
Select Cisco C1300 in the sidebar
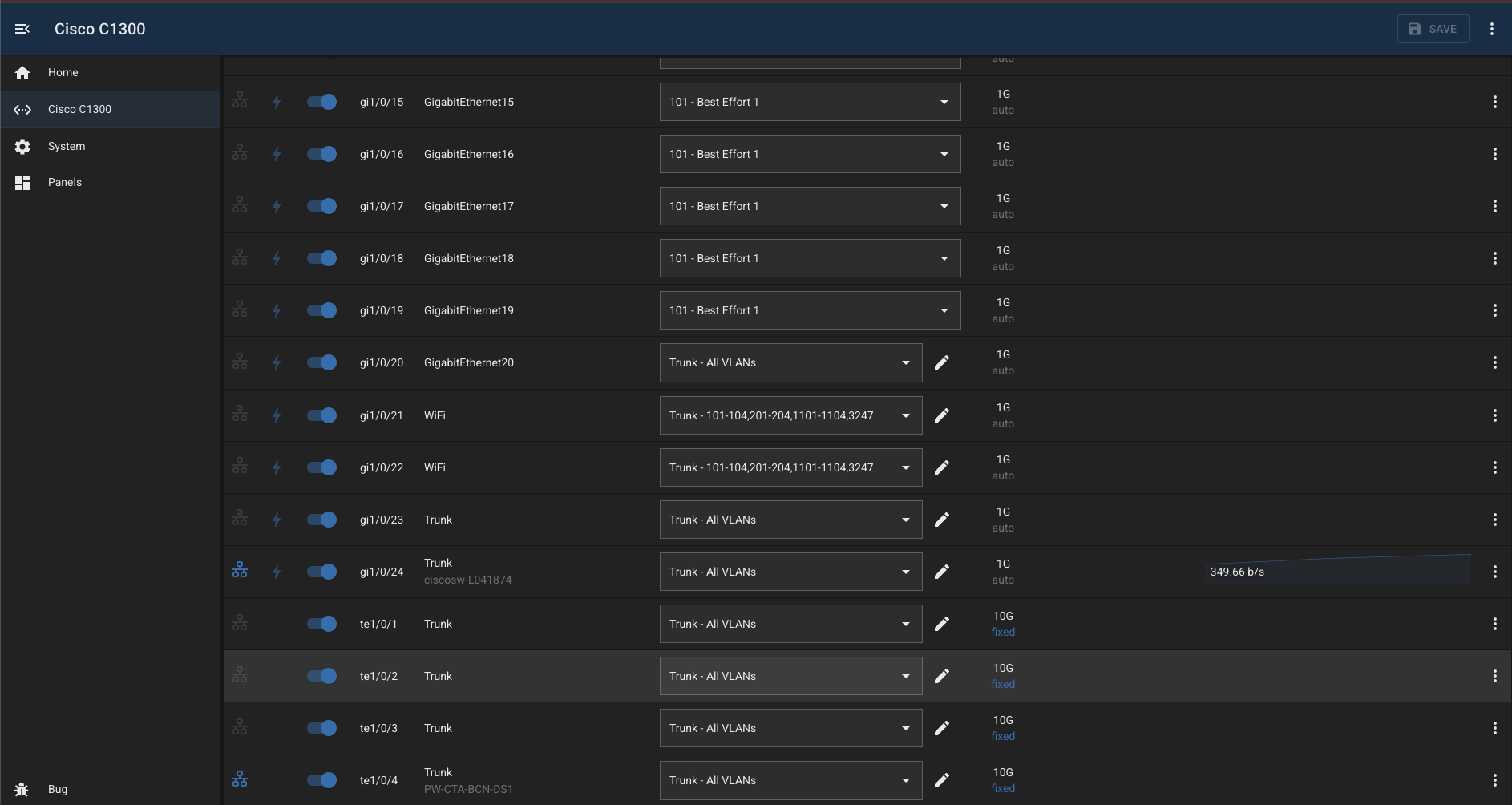[79, 109]
